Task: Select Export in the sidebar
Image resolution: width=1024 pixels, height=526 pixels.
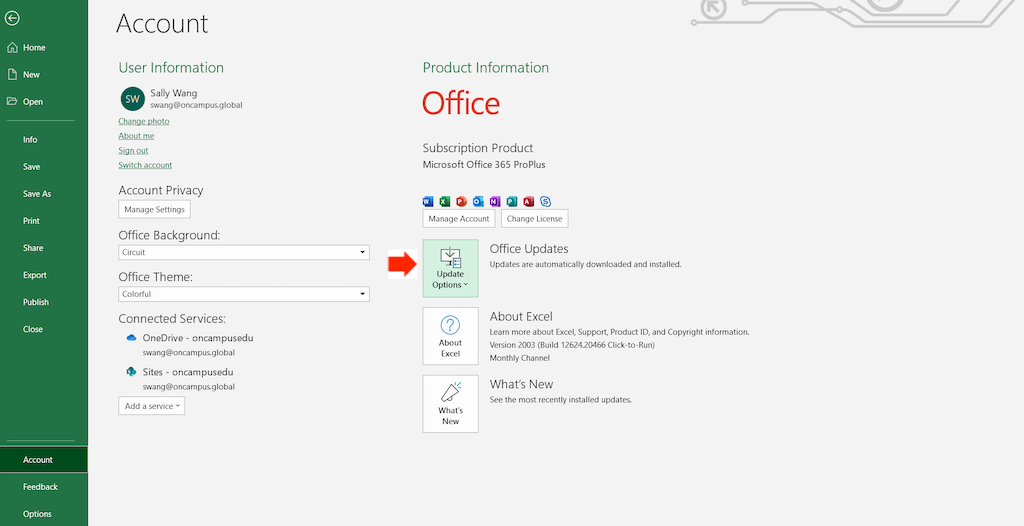Action: [x=35, y=275]
